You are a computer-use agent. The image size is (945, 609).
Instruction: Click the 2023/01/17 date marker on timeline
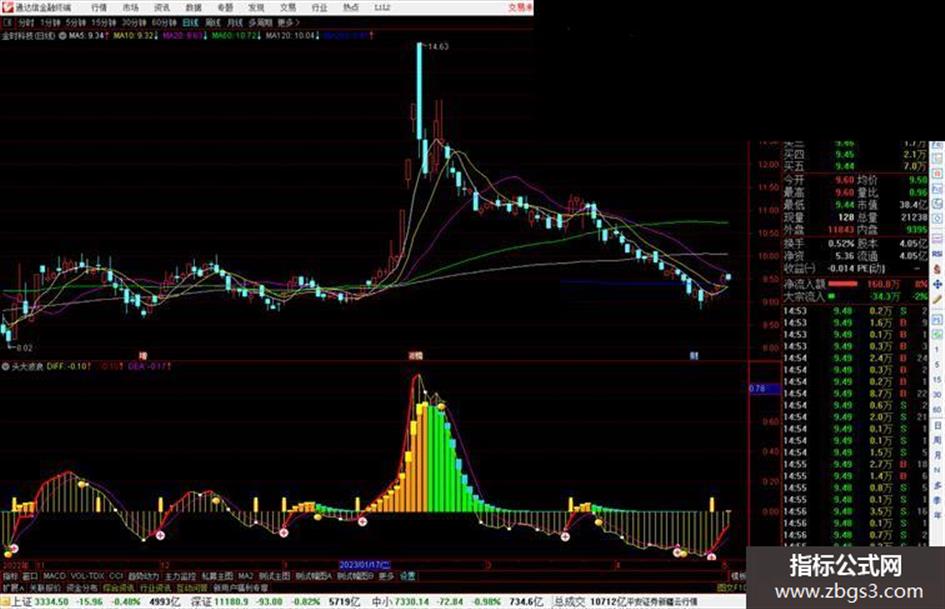(x=365, y=565)
